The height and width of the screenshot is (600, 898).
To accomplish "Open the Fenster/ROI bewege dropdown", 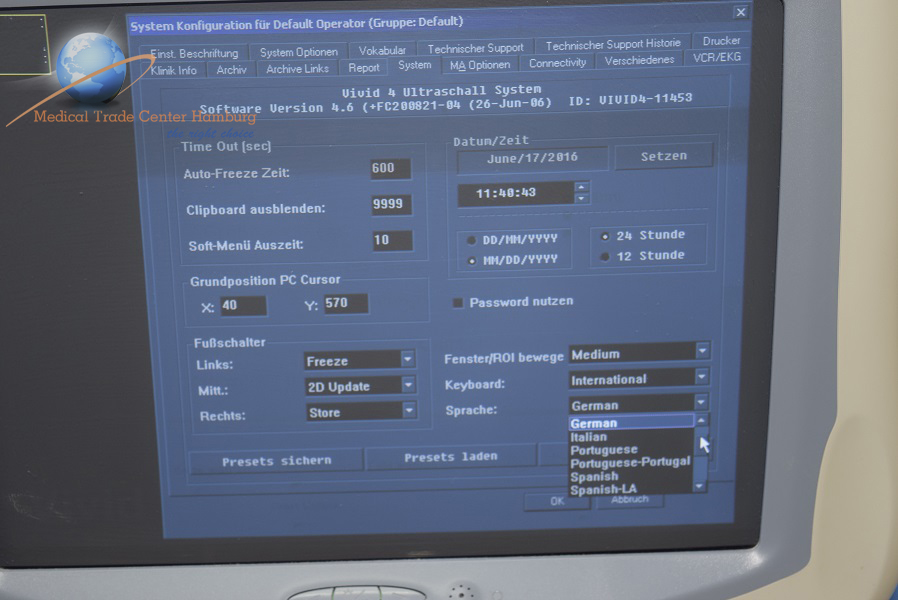I will pos(702,352).
